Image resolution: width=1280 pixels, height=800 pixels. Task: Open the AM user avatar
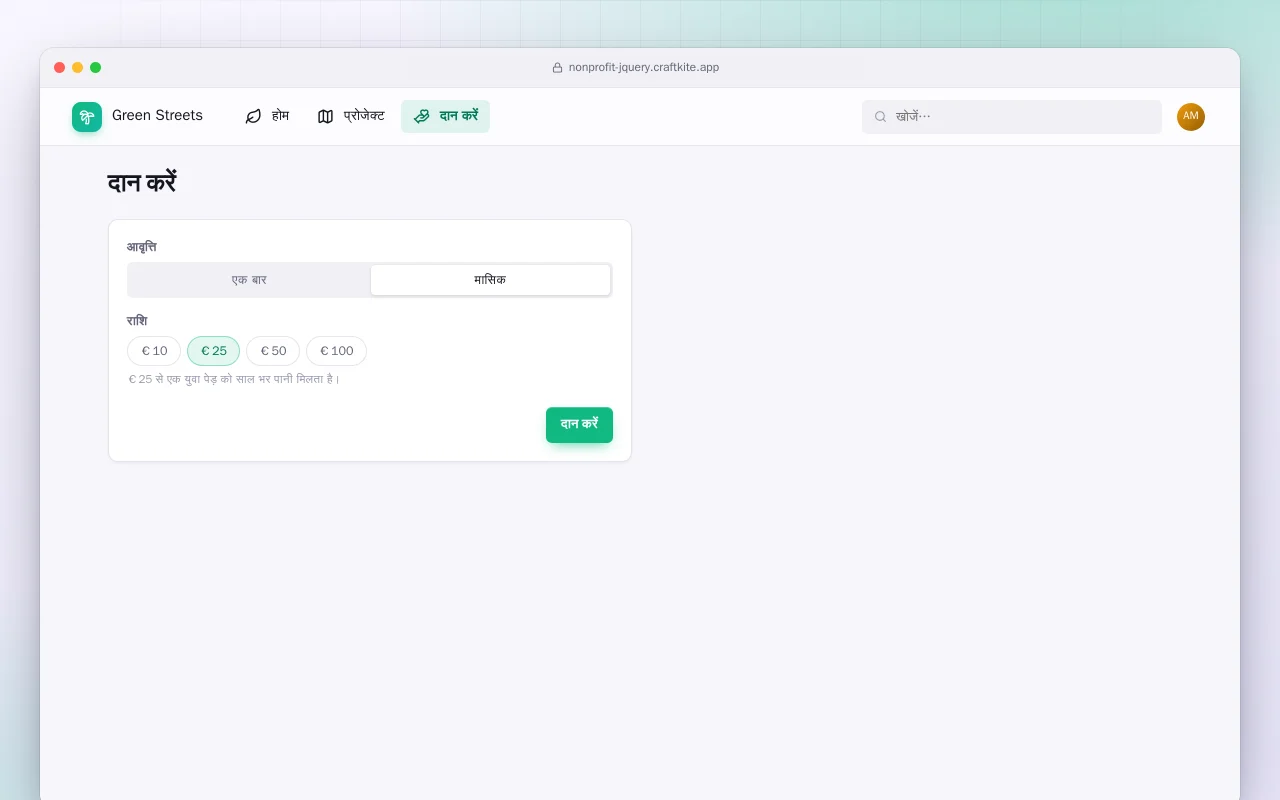pyautogui.click(x=1191, y=117)
